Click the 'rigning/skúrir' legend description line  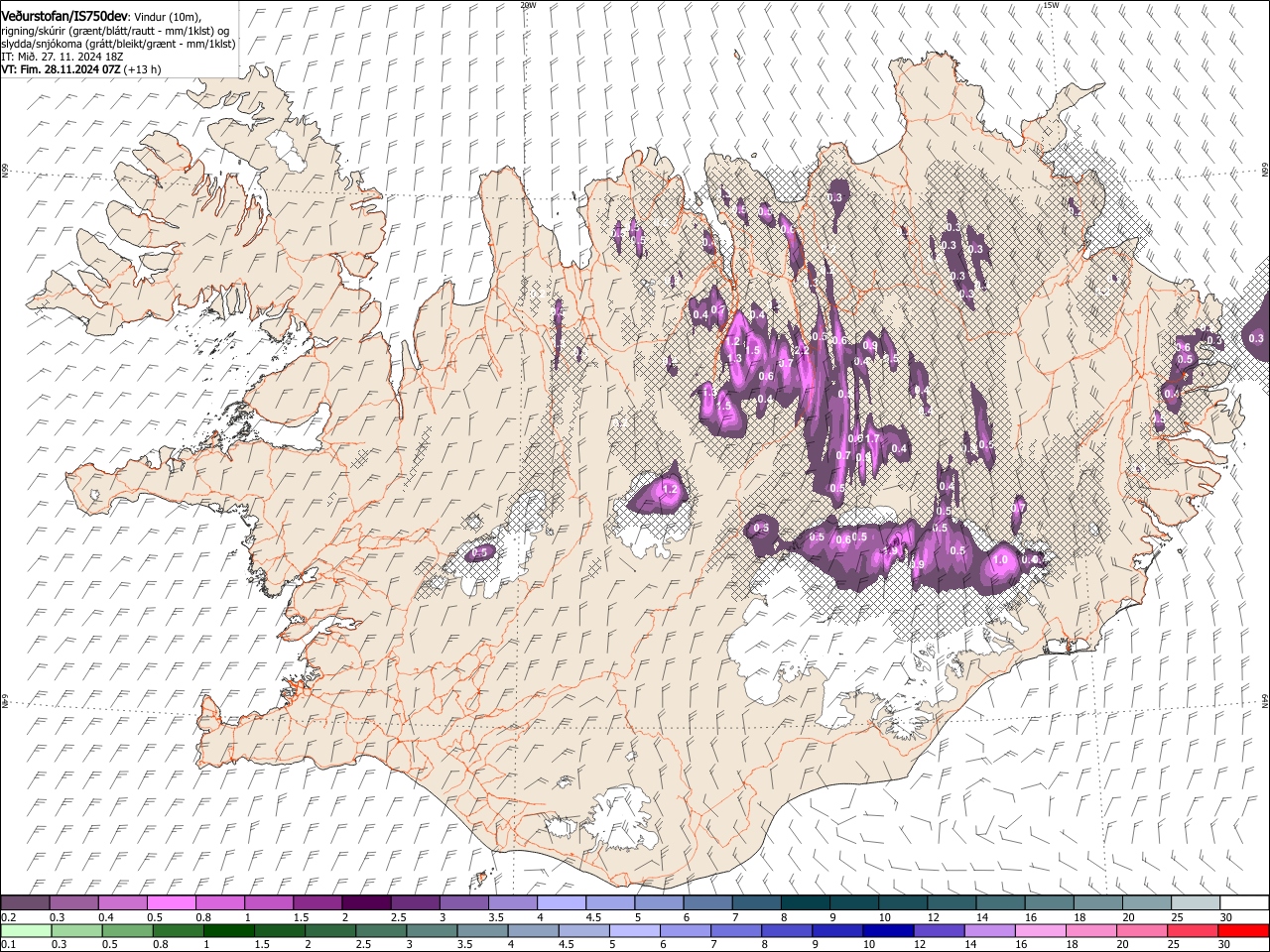coord(115,31)
